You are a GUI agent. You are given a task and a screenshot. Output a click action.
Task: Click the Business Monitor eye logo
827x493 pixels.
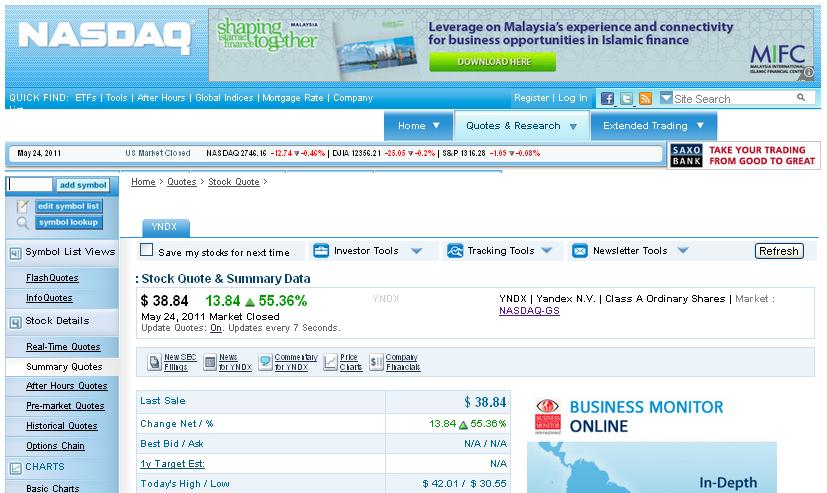(547, 416)
